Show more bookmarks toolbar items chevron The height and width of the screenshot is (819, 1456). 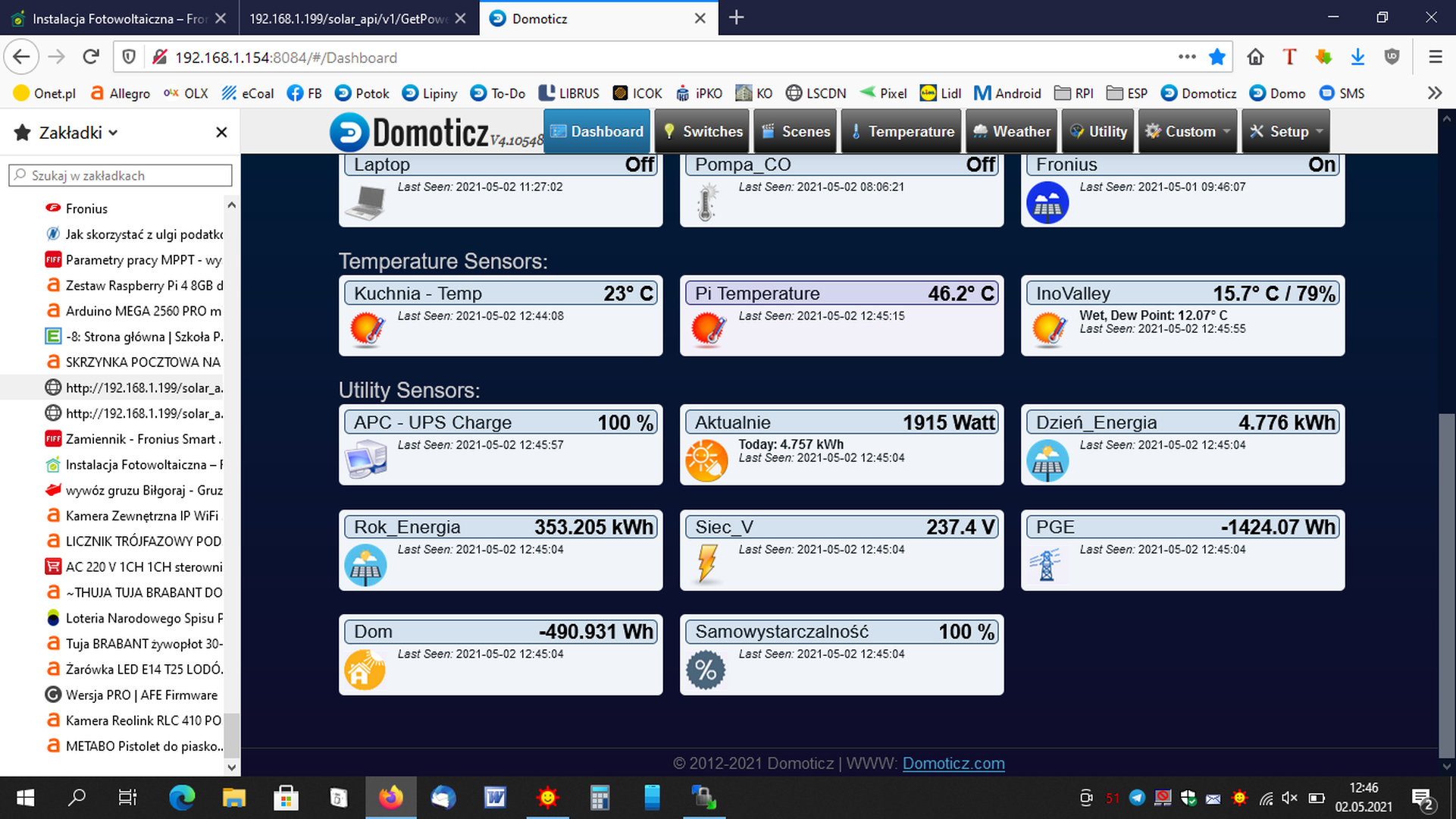[x=1435, y=93]
